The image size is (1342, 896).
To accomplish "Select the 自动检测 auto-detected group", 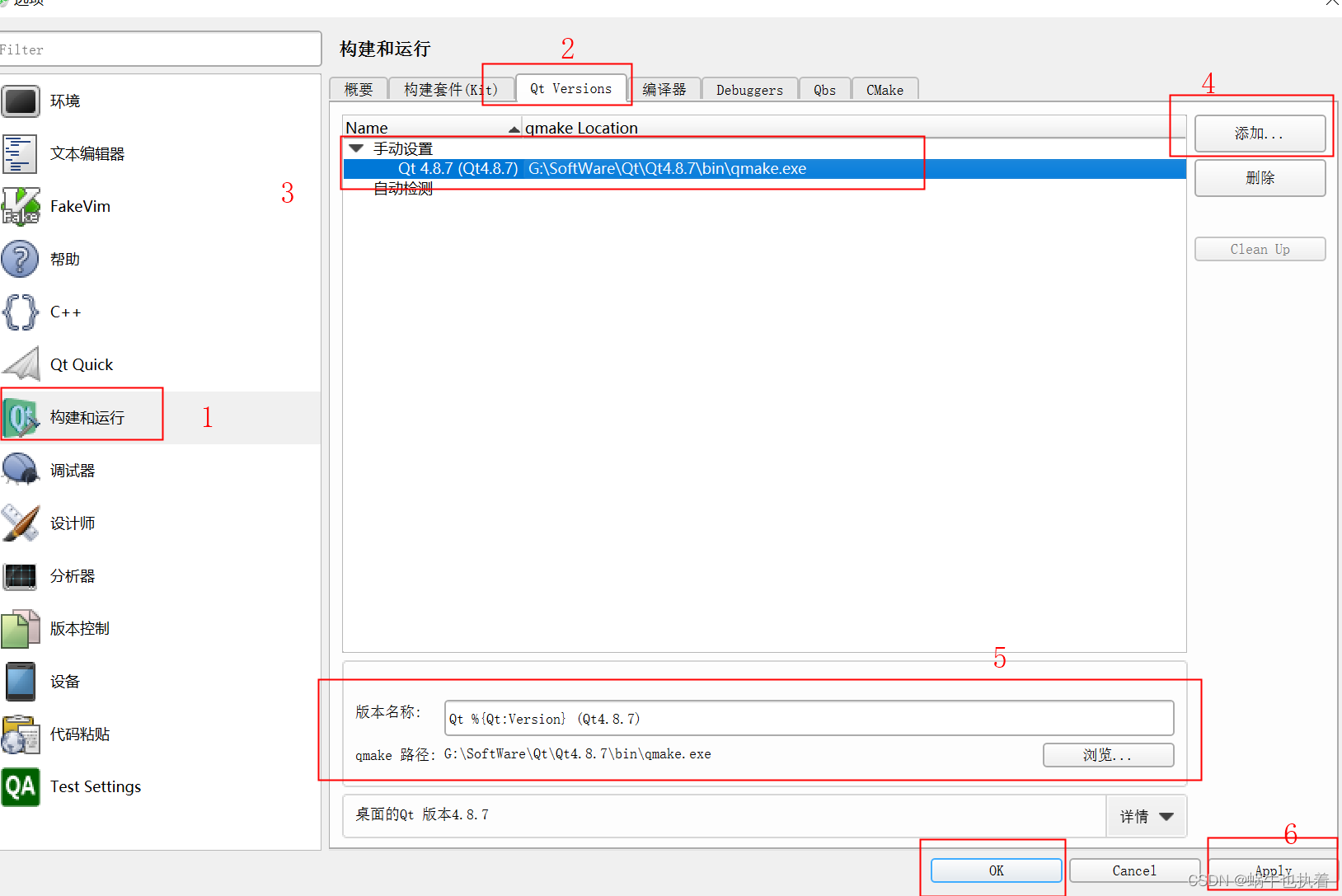I will [x=403, y=189].
